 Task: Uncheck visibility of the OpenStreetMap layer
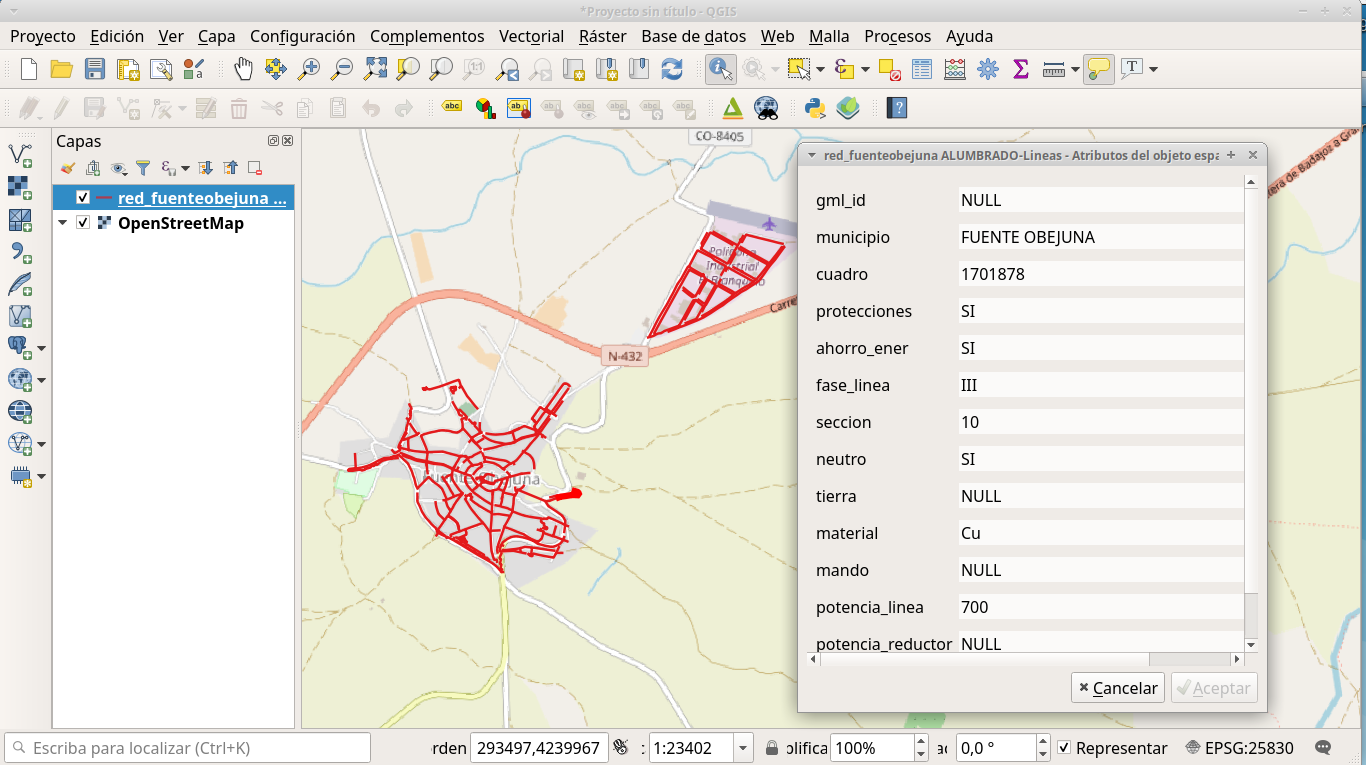point(84,223)
